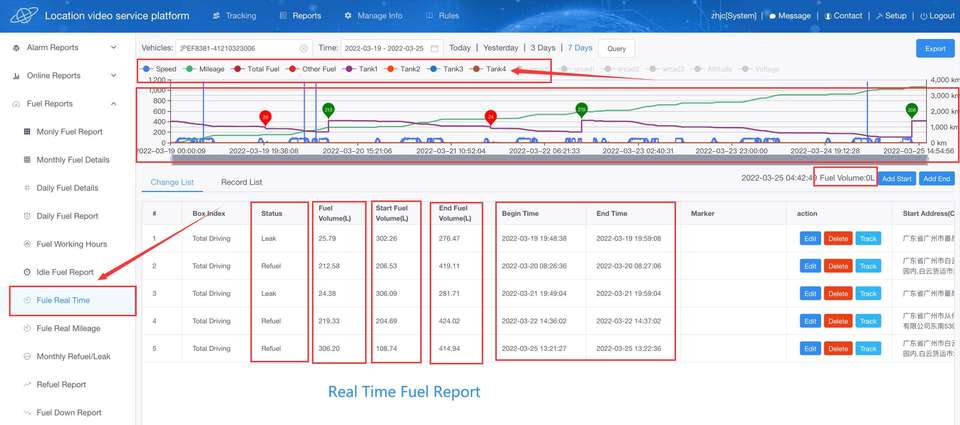Collapse the Fuel Reports section
This screenshot has height=425, width=960.
point(113,104)
